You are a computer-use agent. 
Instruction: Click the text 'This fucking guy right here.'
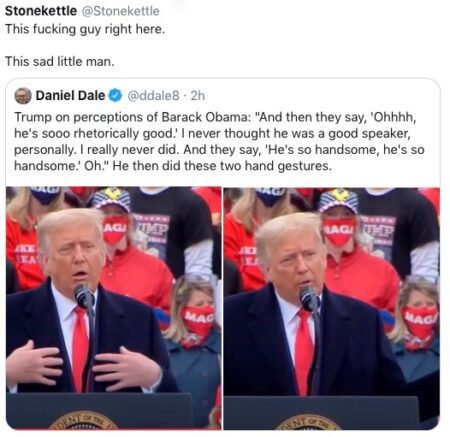tap(85, 29)
